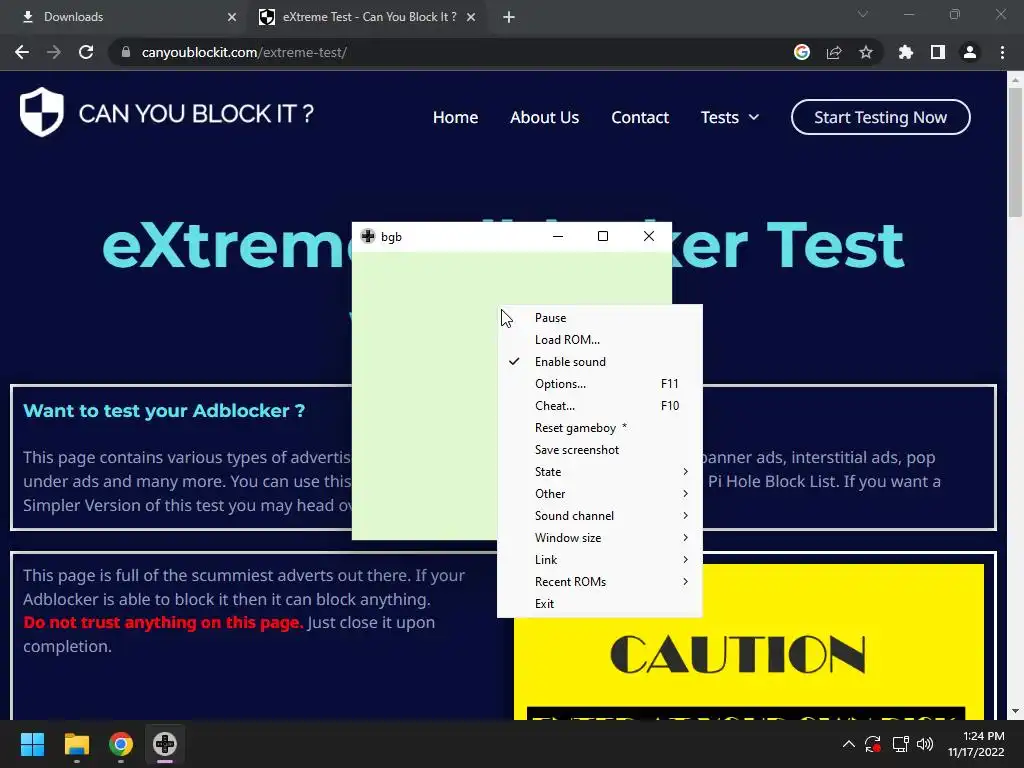Reload the current page

click(86, 52)
